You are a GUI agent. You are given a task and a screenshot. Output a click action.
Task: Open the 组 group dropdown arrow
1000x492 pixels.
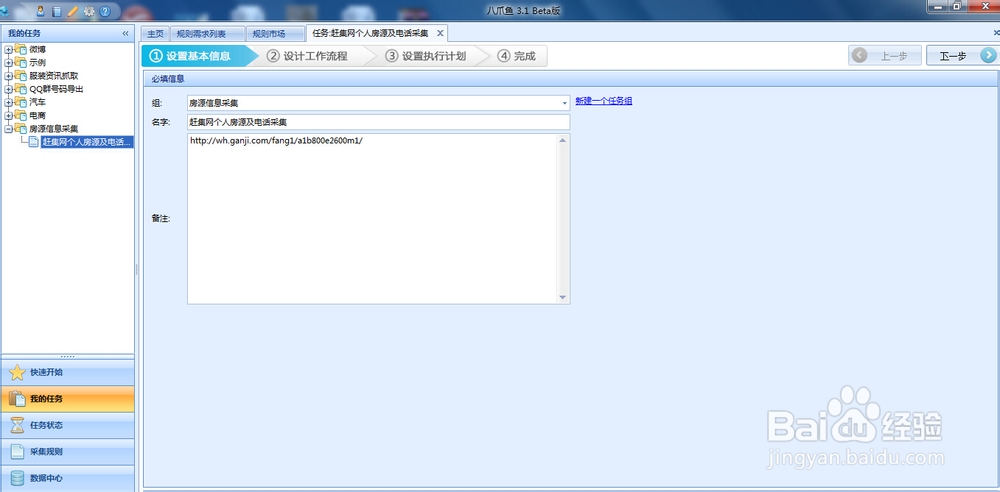(564, 103)
